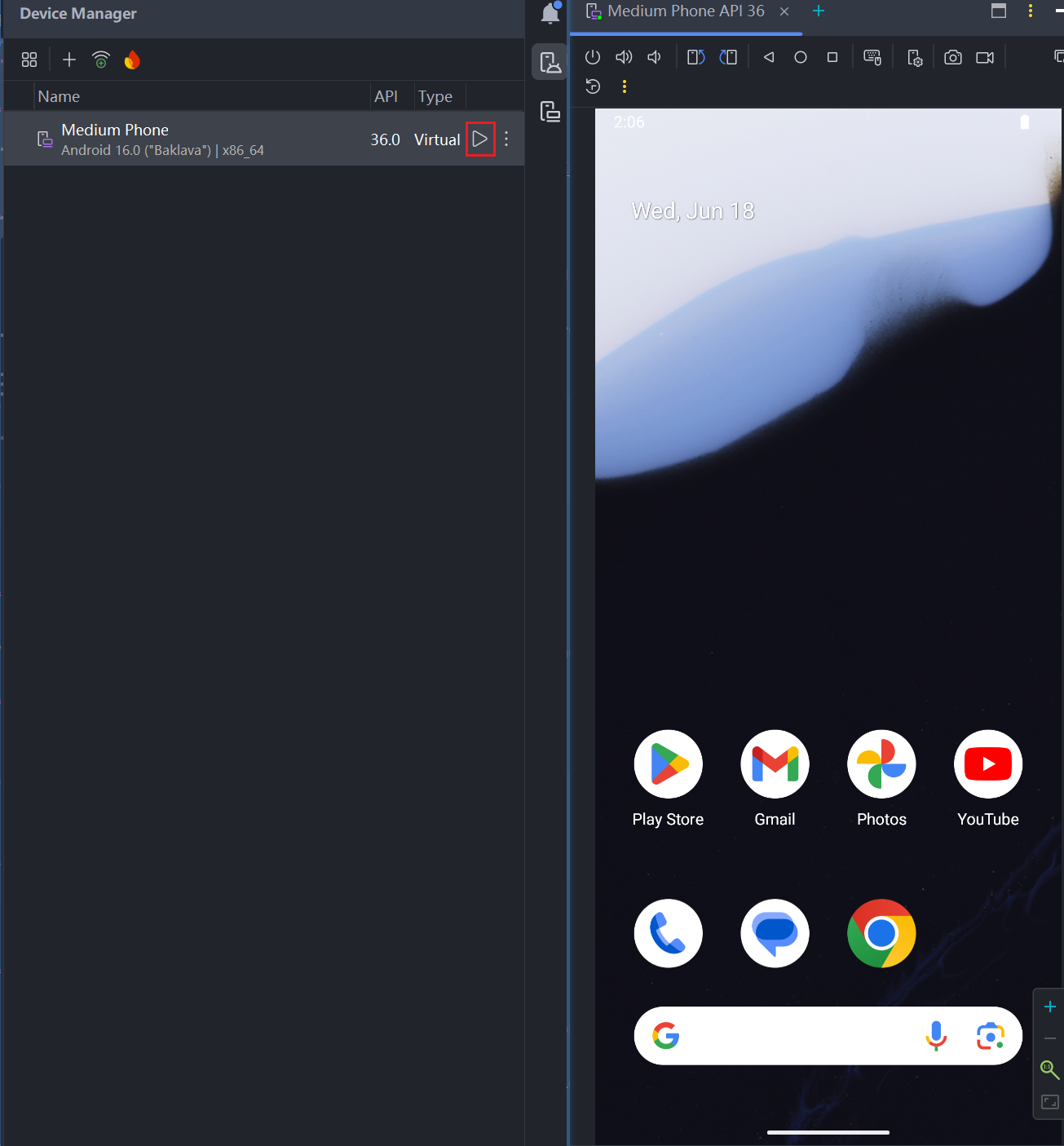This screenshot has height=1146, width=1064.
Task: Take emulator screenshot camera icon
Action: point(953,57)
